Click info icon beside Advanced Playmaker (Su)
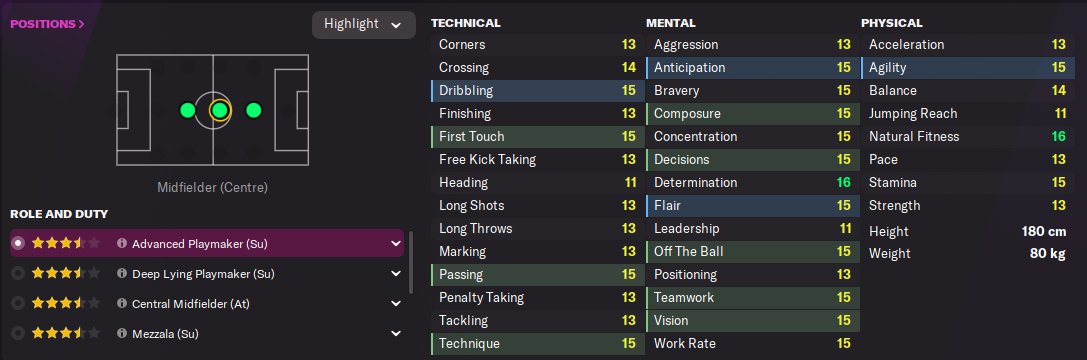The image size is (1087, 360). tap(122, 243)
